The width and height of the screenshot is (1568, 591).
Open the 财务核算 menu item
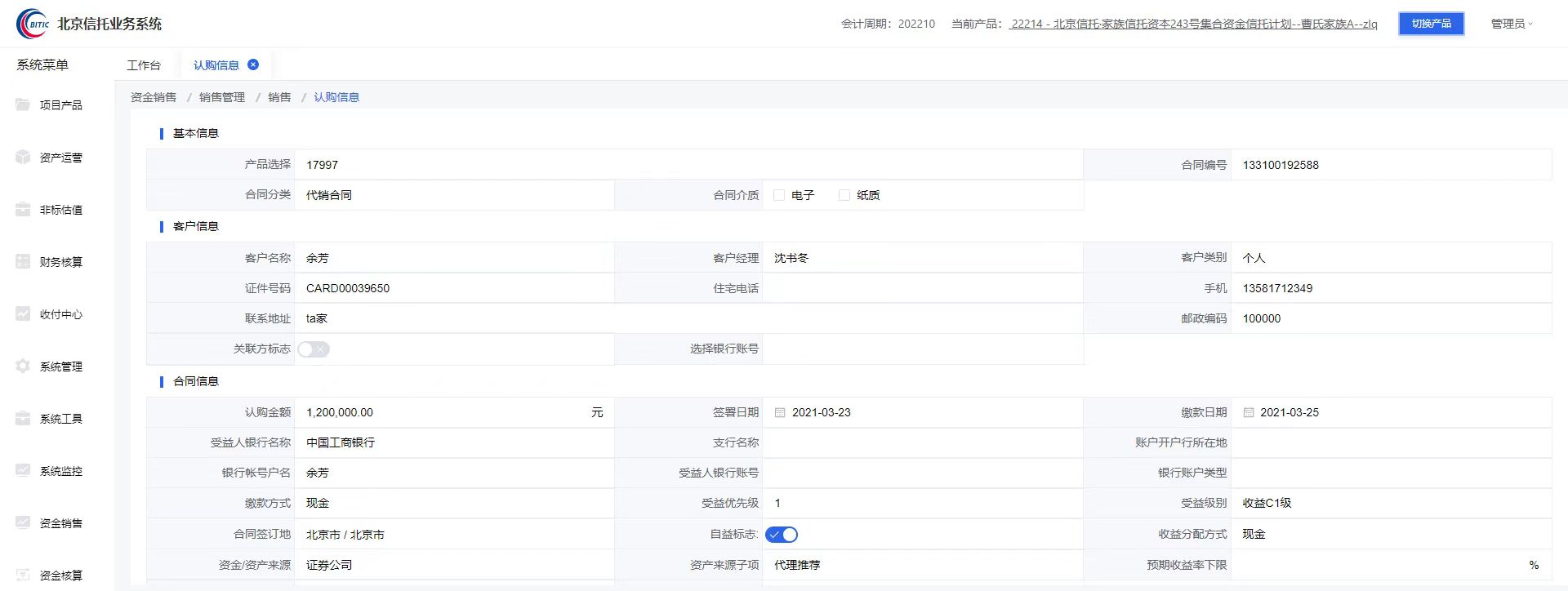pos(61,261)
